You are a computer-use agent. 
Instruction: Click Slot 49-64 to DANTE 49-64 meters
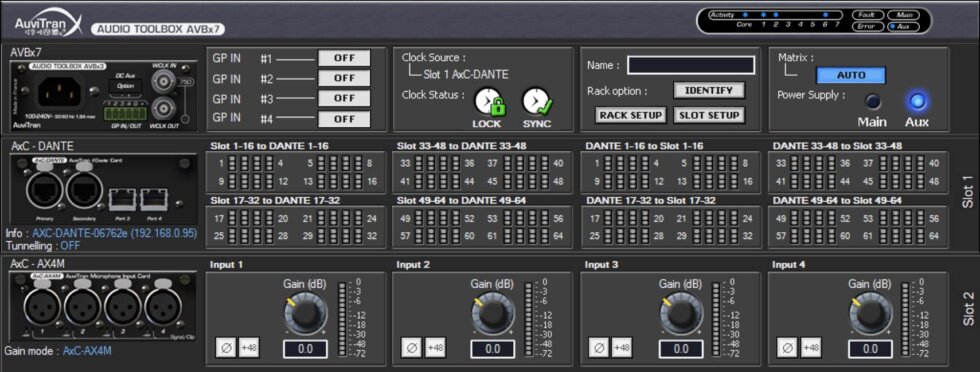[482, 228]
